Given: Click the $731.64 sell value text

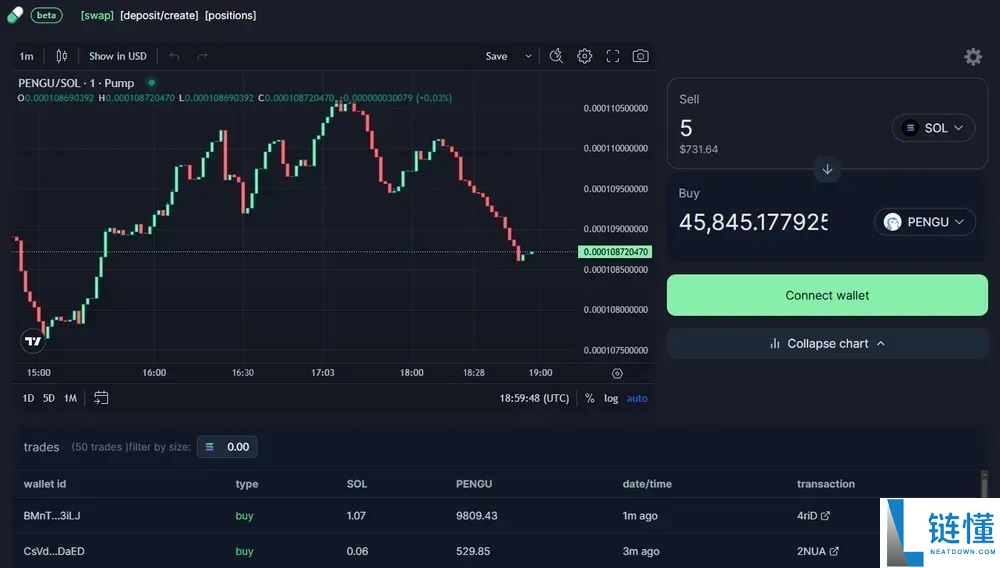Looking at the screenshot, I should tap(698, 149).
